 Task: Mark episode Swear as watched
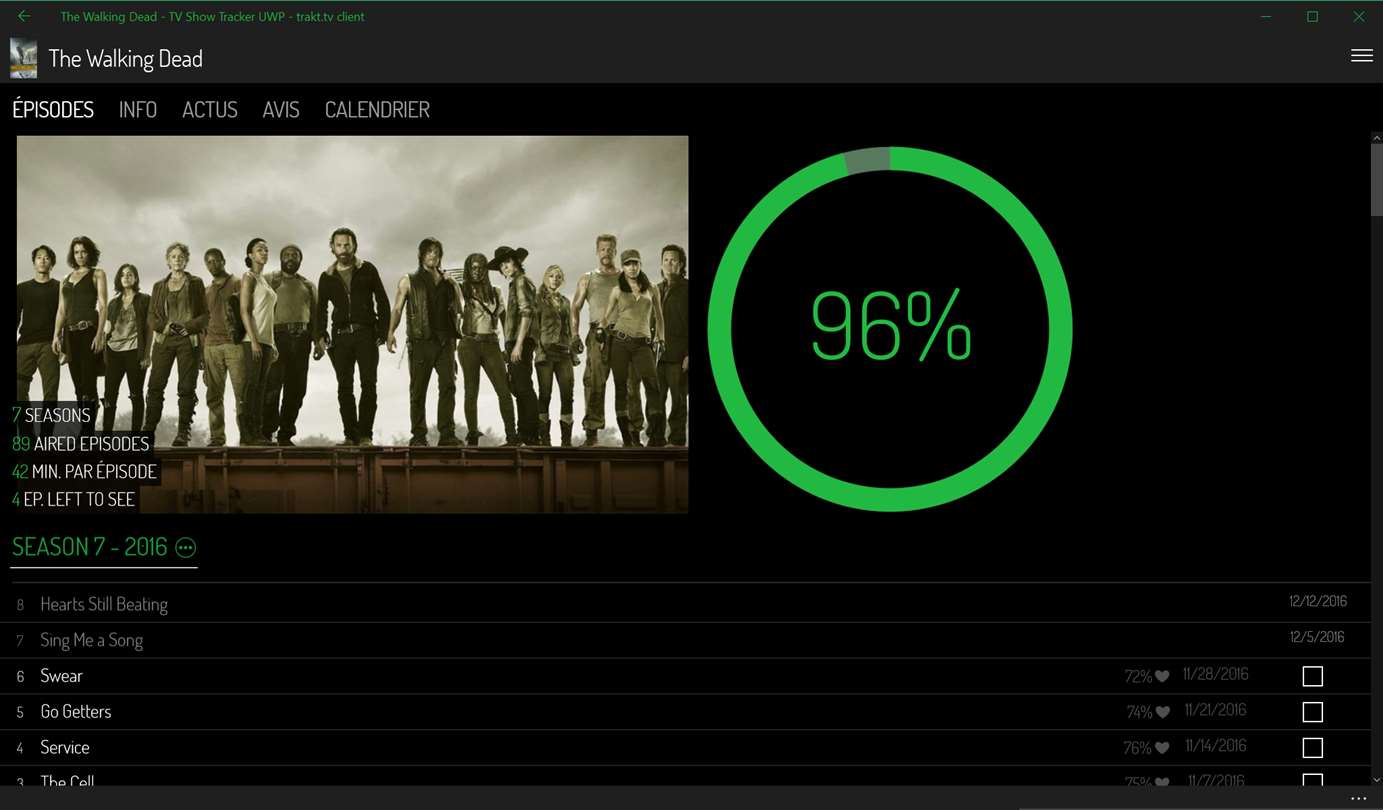(1313, 677)
